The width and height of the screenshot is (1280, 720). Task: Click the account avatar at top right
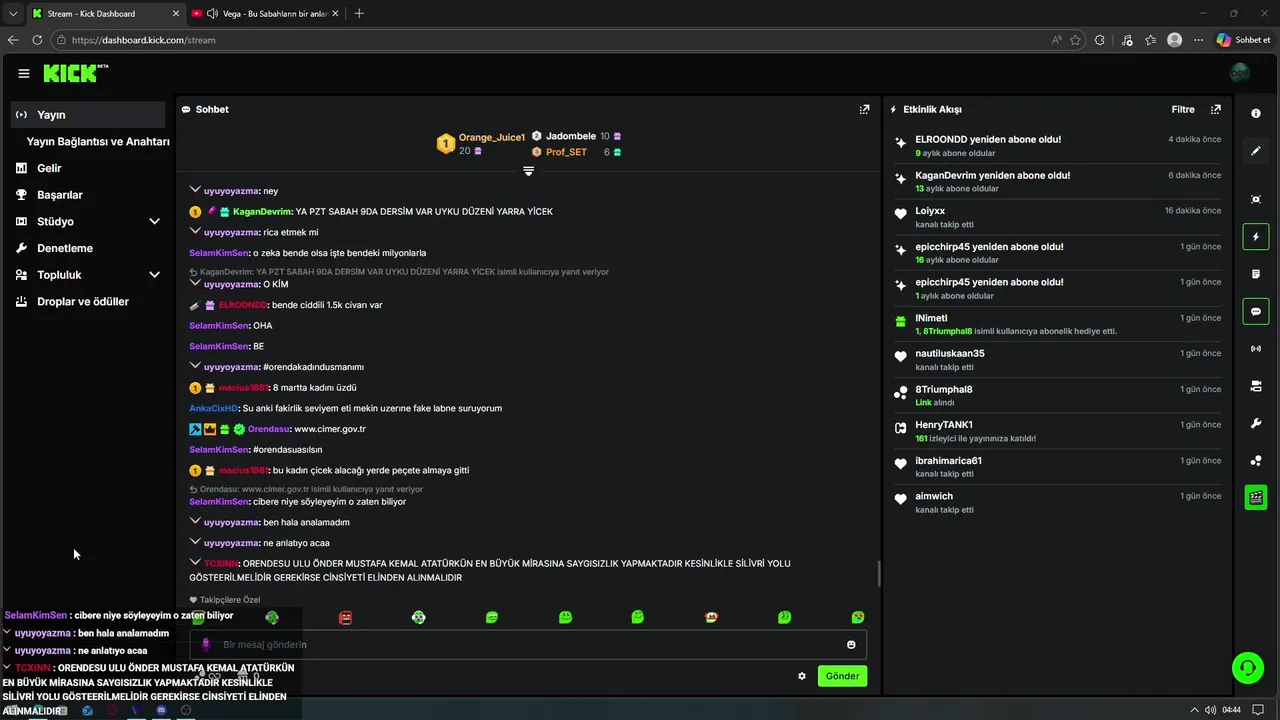click(1240, 73)
